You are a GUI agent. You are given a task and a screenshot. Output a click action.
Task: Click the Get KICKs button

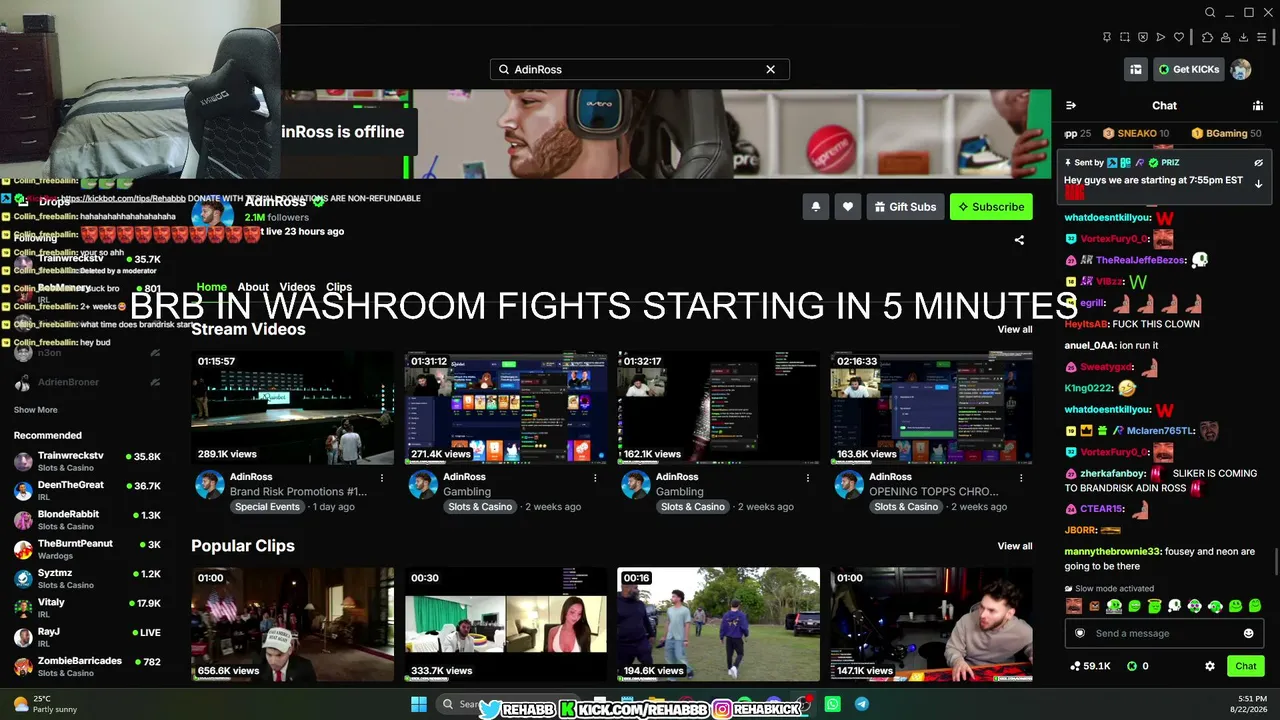[x=1189, y=69]
